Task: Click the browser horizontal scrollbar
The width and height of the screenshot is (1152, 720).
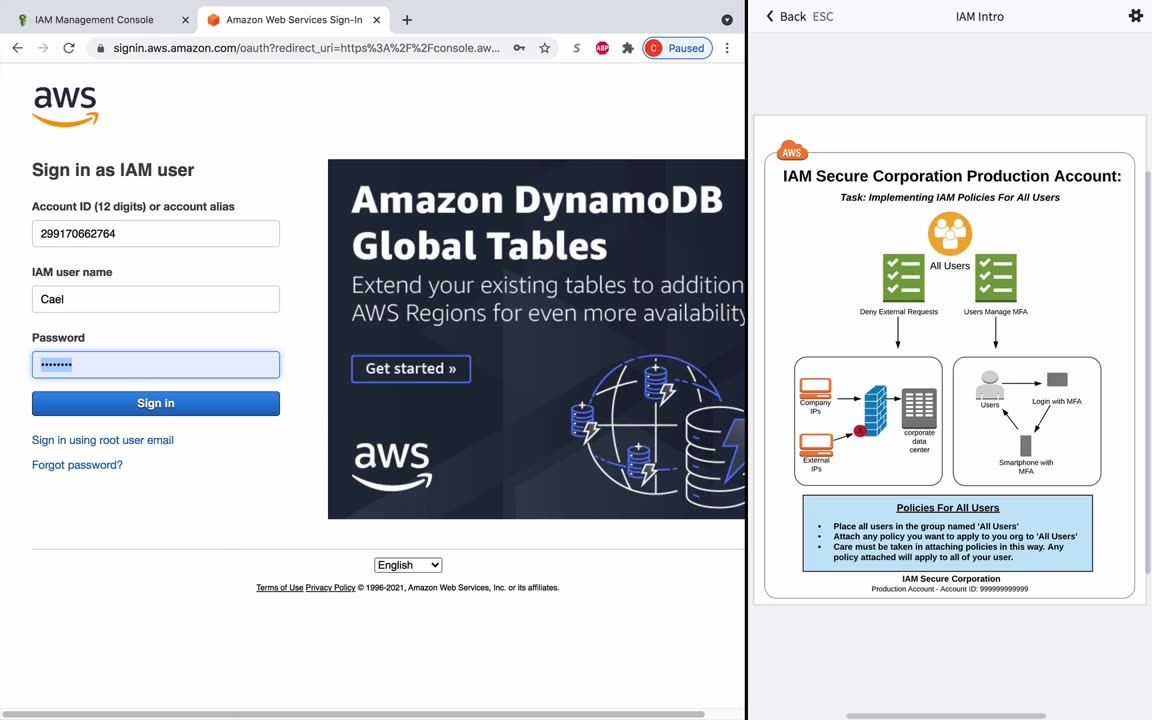Action: pos(353,714)
